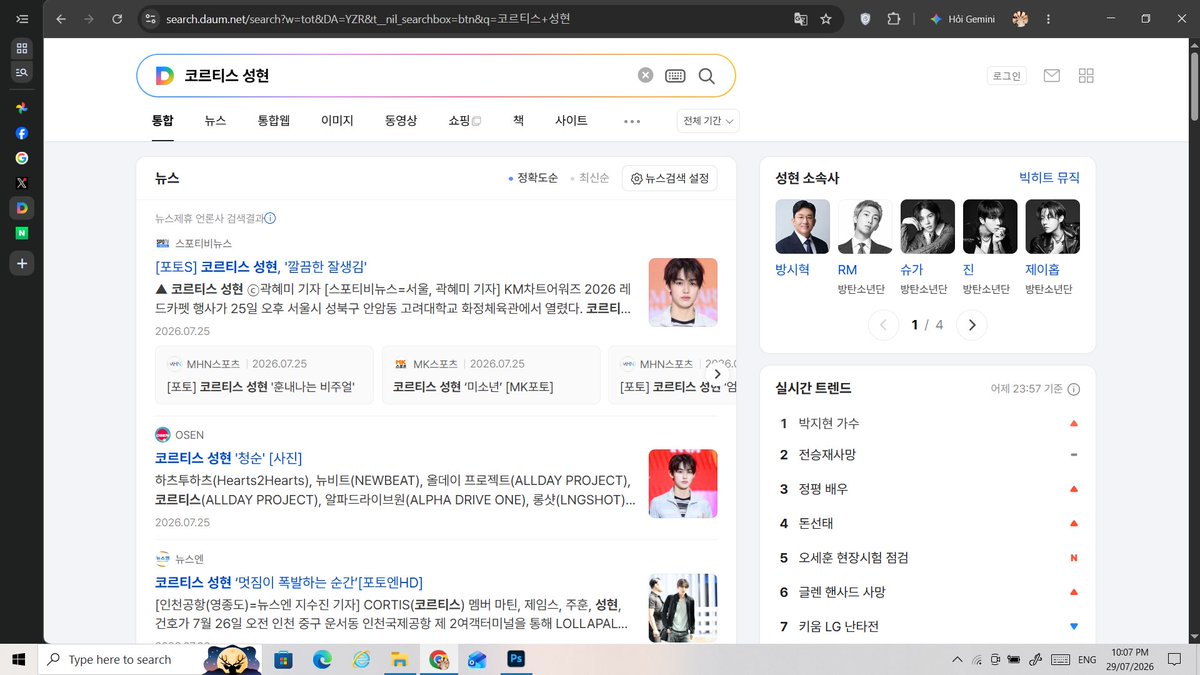The height and width of the screenshot is (675, 1200).
Task: Open X shortcut in side panel
Action: (22, 183)
